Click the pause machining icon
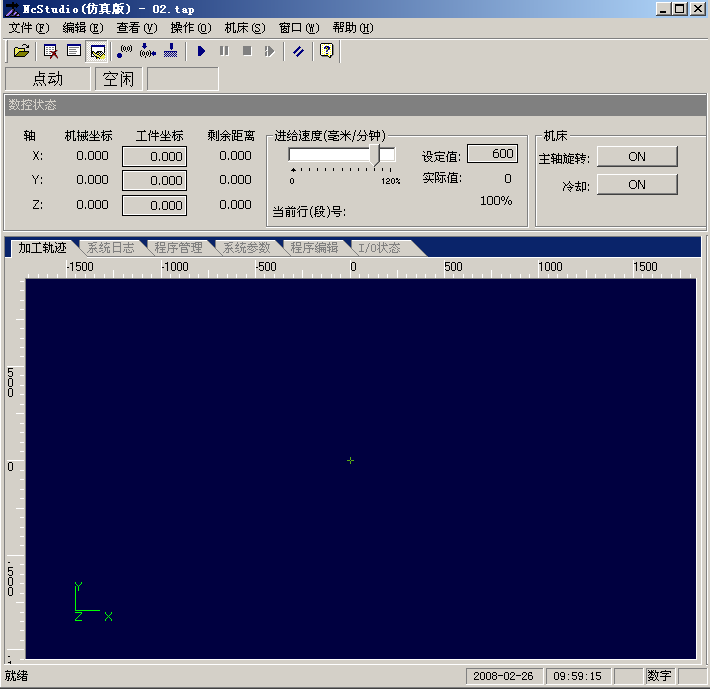710x689 pixels. coord(224,51)
